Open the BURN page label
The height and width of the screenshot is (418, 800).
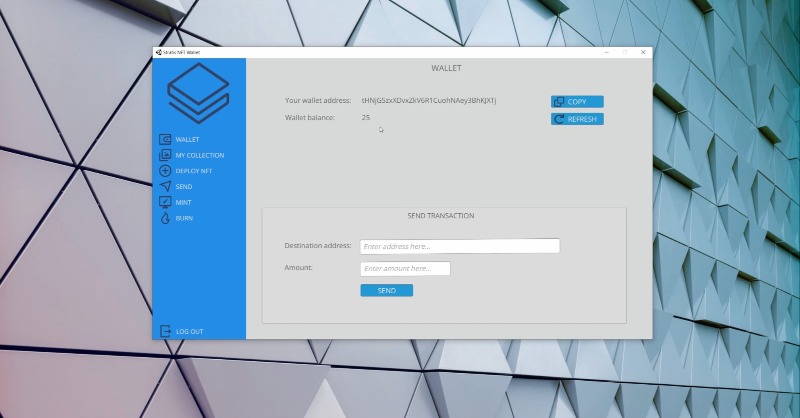click(184, 218)
